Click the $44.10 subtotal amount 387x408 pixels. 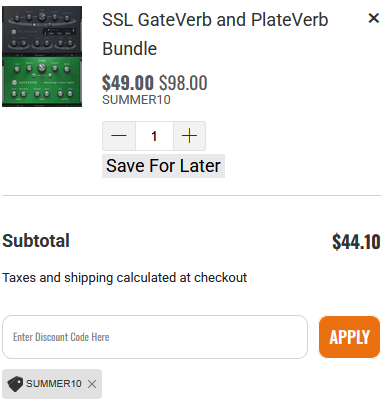tap(356, 242)
